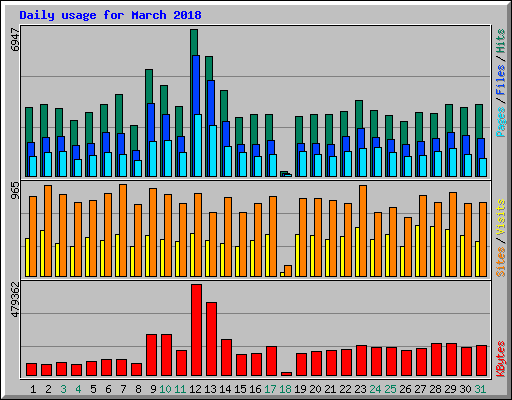Click day label 6 on the axis
This screenshot has width=512, height=400.
pos(108,389)
